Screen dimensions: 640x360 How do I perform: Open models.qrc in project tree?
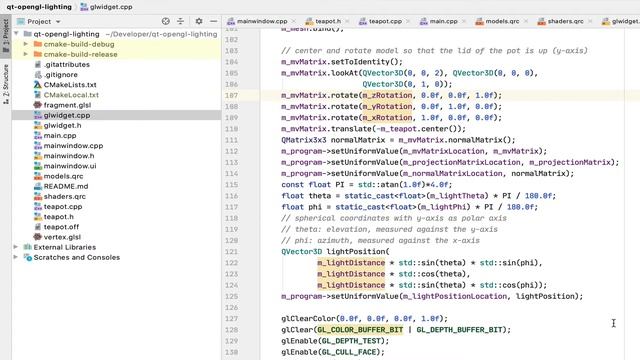coord(63,176)
